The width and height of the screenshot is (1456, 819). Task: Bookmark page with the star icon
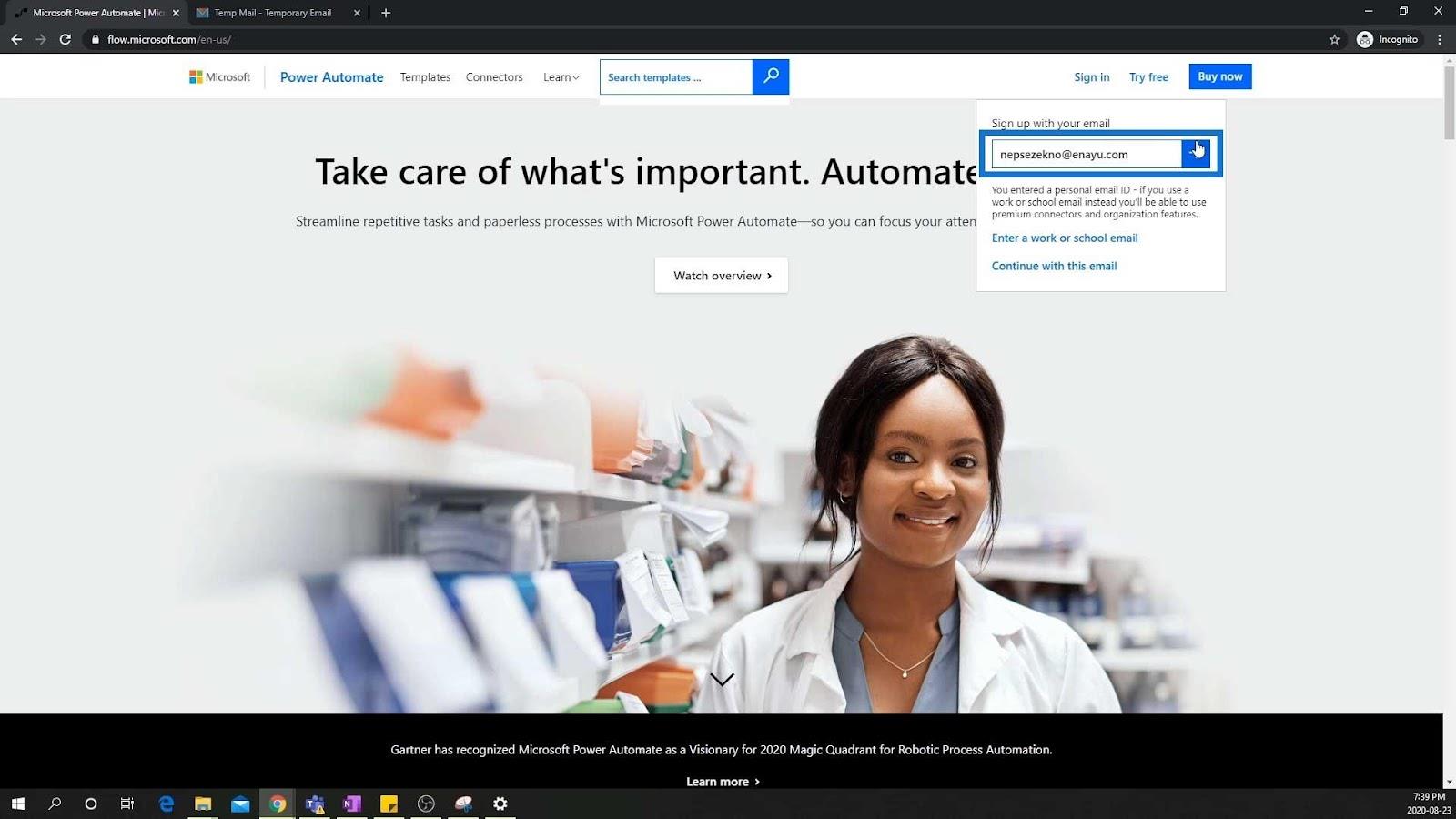pos(1334,39)
